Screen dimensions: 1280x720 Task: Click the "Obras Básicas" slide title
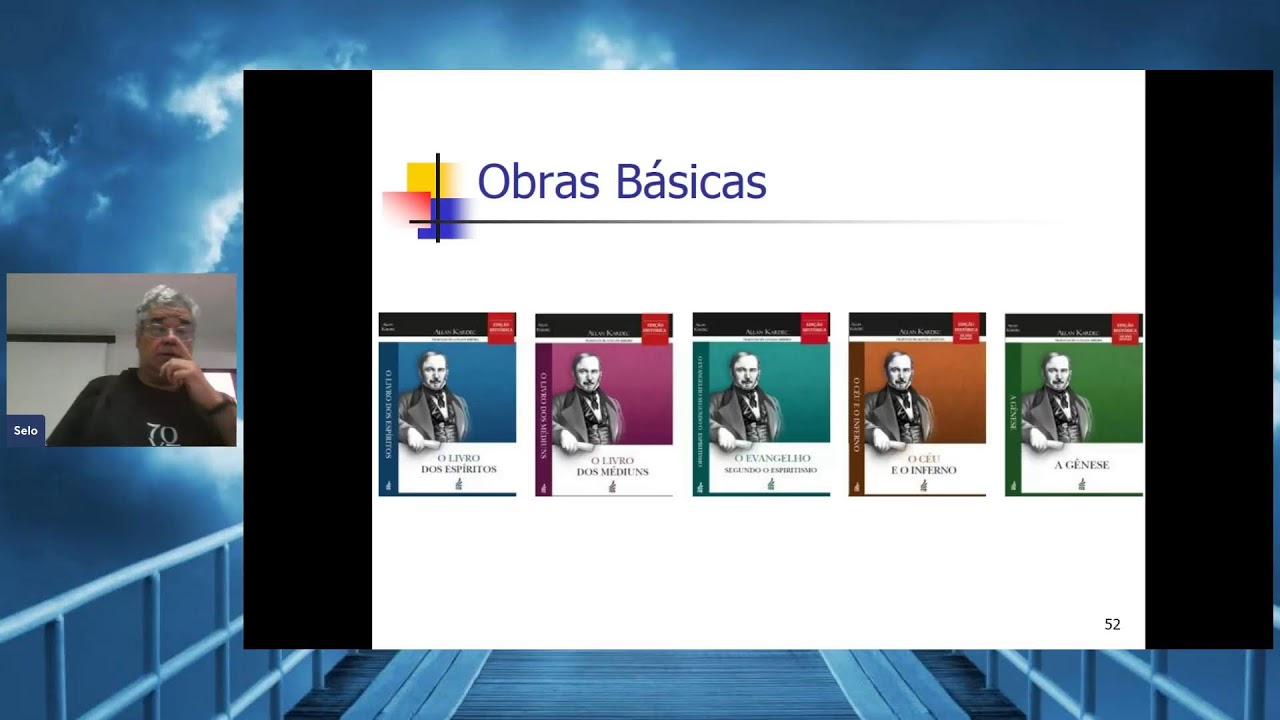[621, 181]
